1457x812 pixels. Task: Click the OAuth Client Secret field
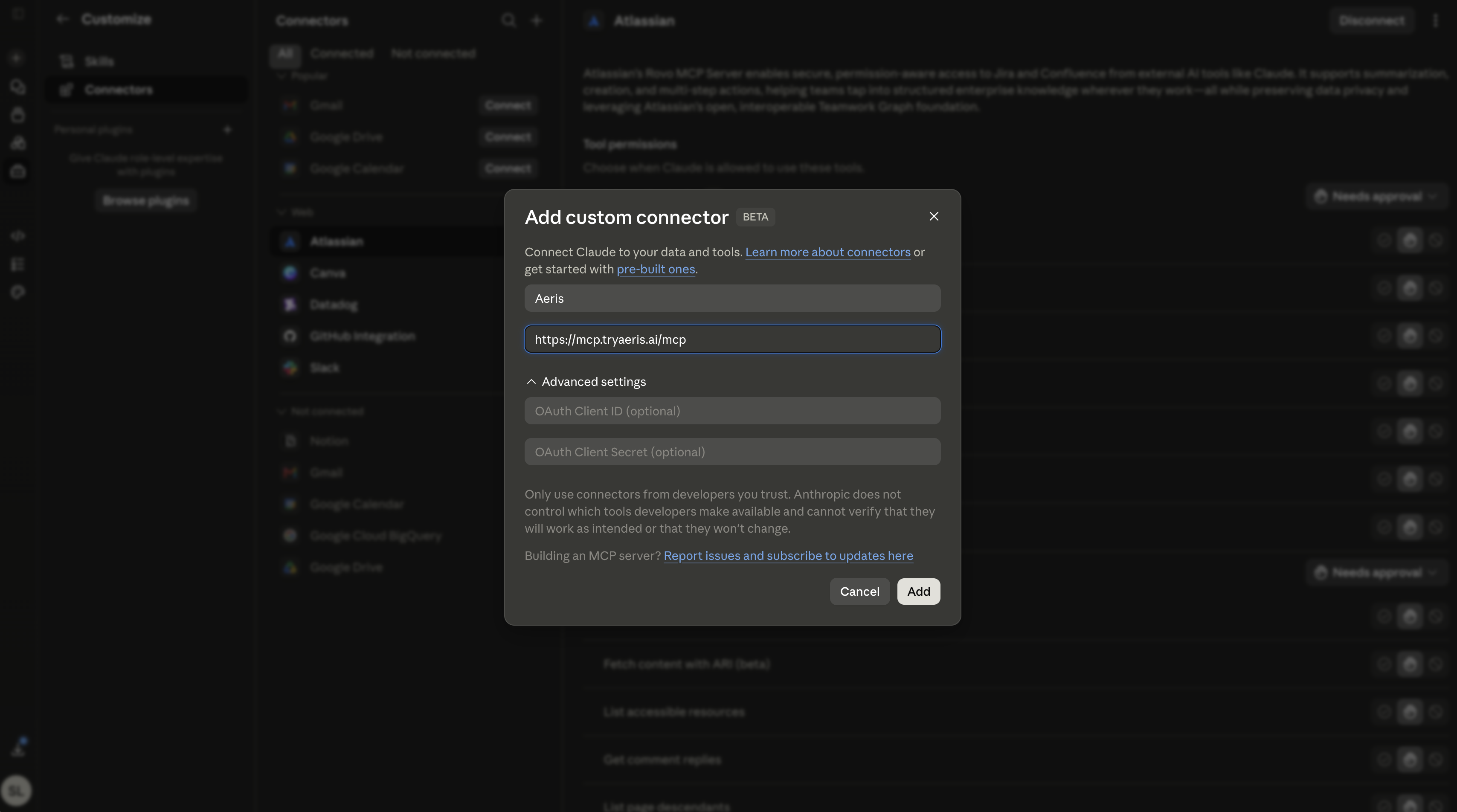(x=732, y=452)
